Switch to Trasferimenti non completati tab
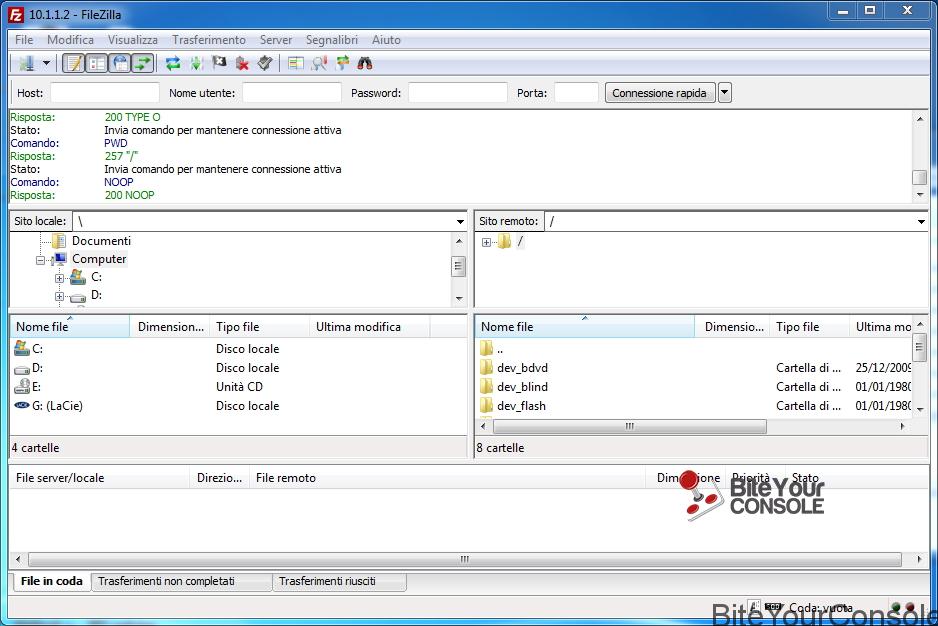The image size is (938, 626). pyautogui.click(x=182, y=582)
